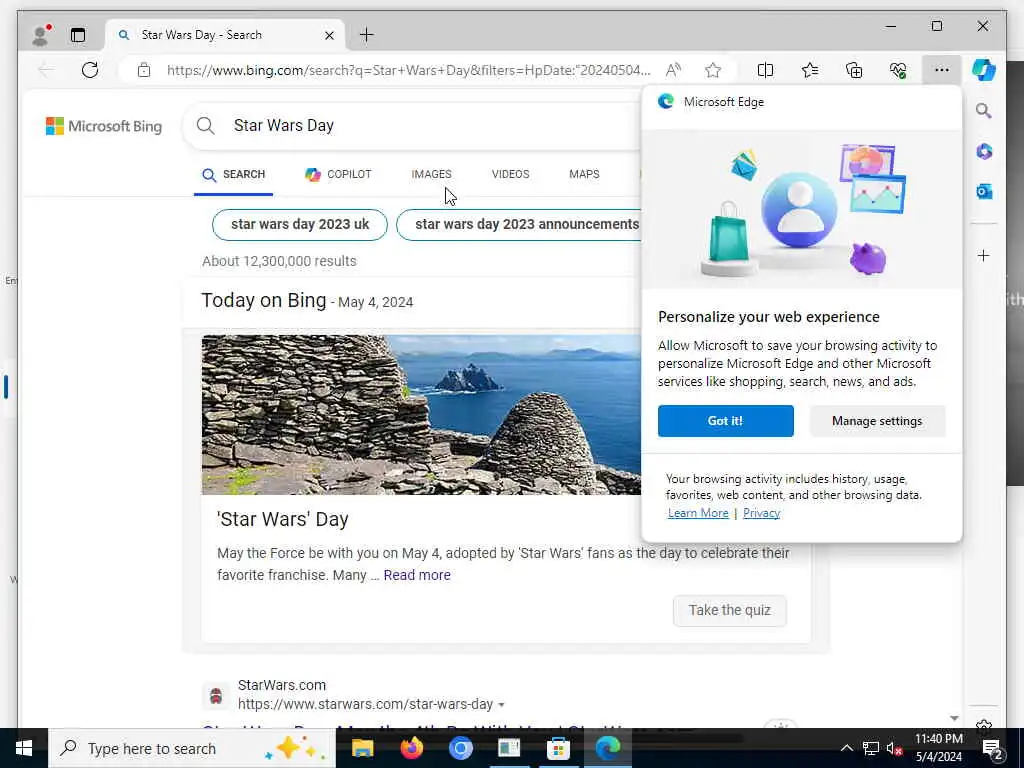Close the Star Wars Day tab

(329, 35)
